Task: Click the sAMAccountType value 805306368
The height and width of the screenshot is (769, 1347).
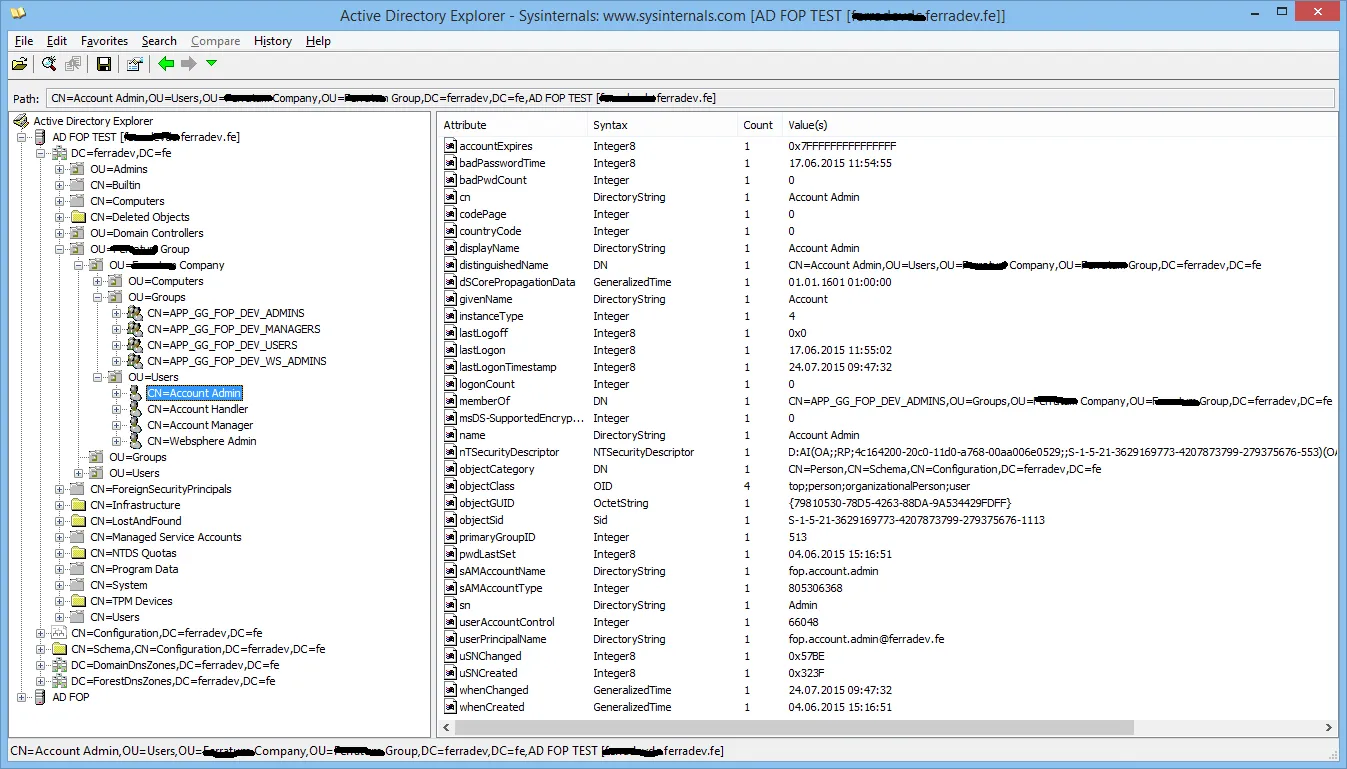Action: pyautogui.click(x=815, y=588)
